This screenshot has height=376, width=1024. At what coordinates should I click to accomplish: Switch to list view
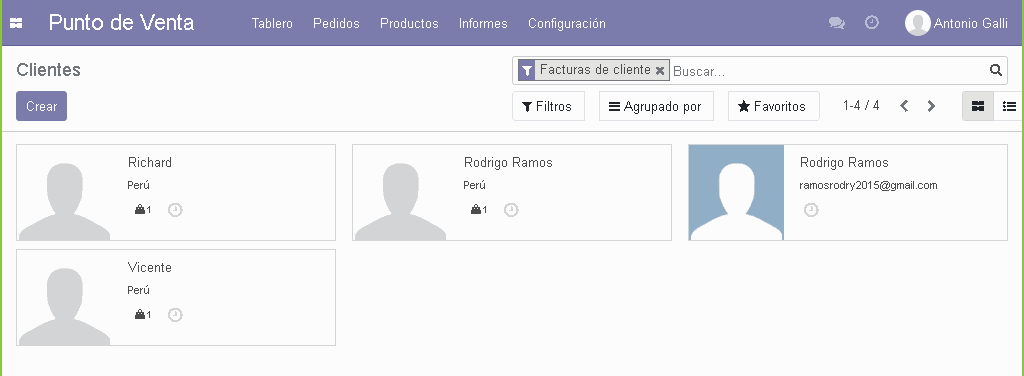[x=1009, y=106]
